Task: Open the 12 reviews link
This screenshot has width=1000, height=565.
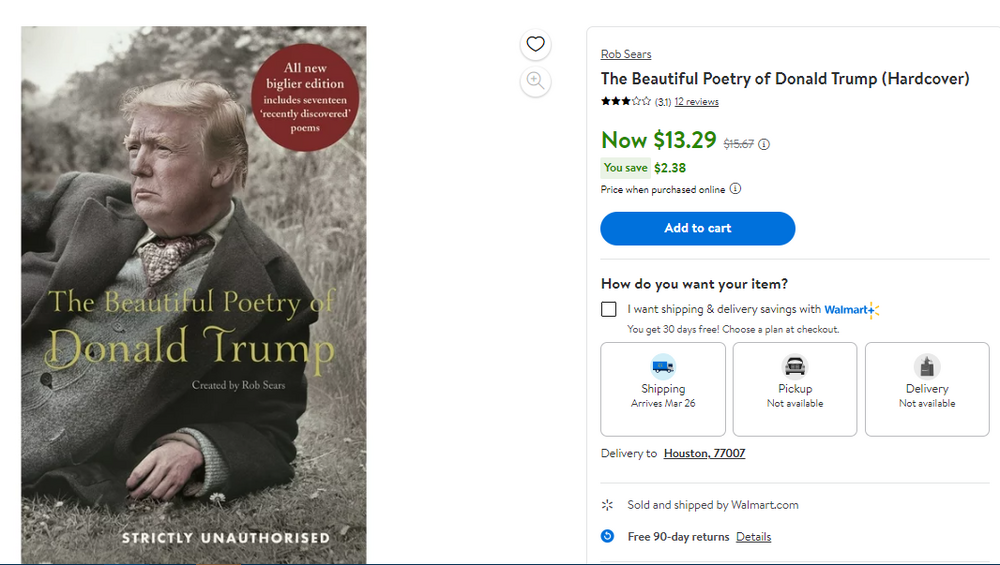Action: click(x=696, y=102)
